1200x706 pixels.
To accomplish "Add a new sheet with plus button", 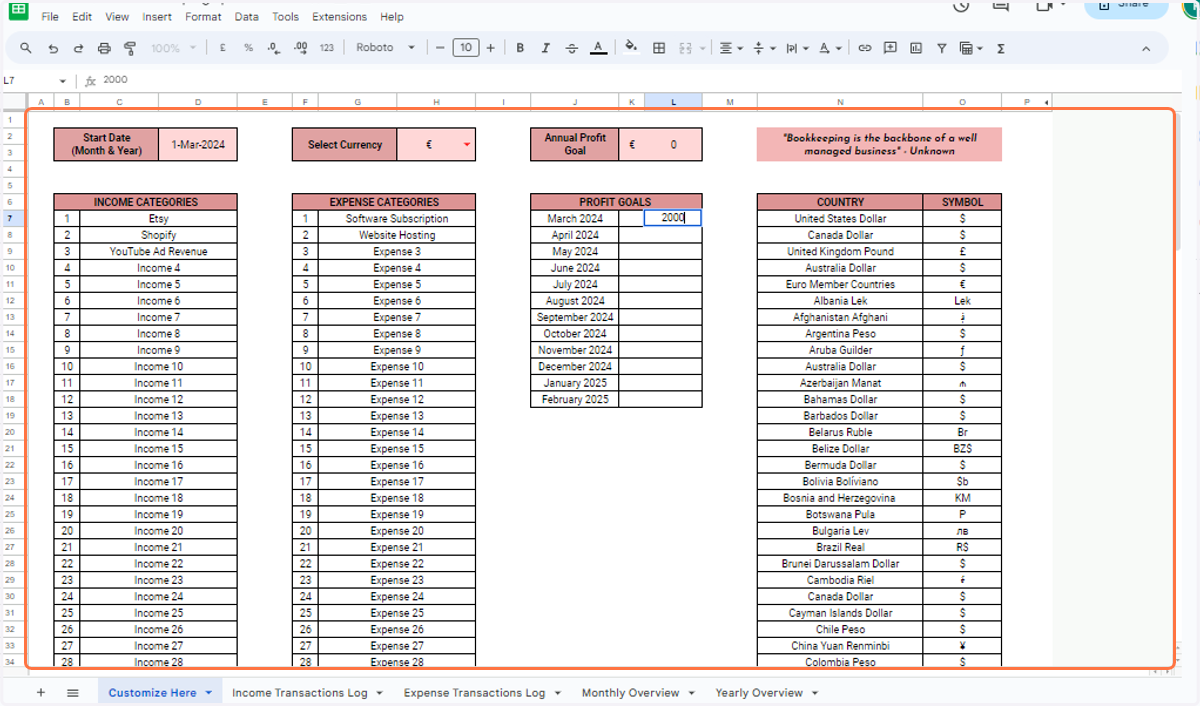I will click(x=41, y=692).
